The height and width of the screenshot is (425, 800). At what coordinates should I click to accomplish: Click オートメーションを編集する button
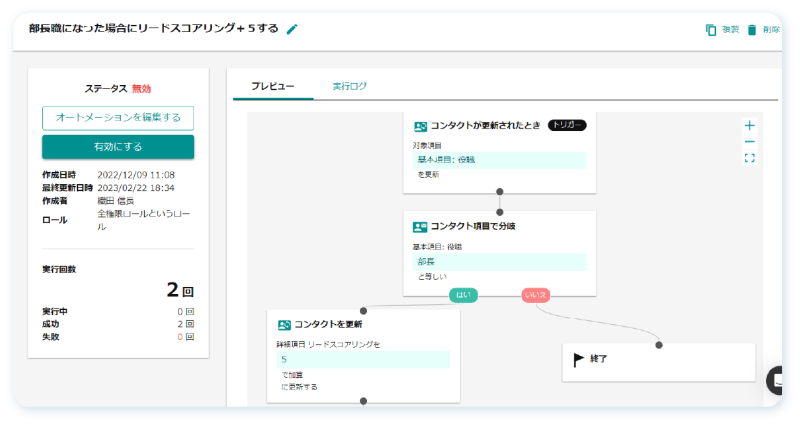point(118,118)
